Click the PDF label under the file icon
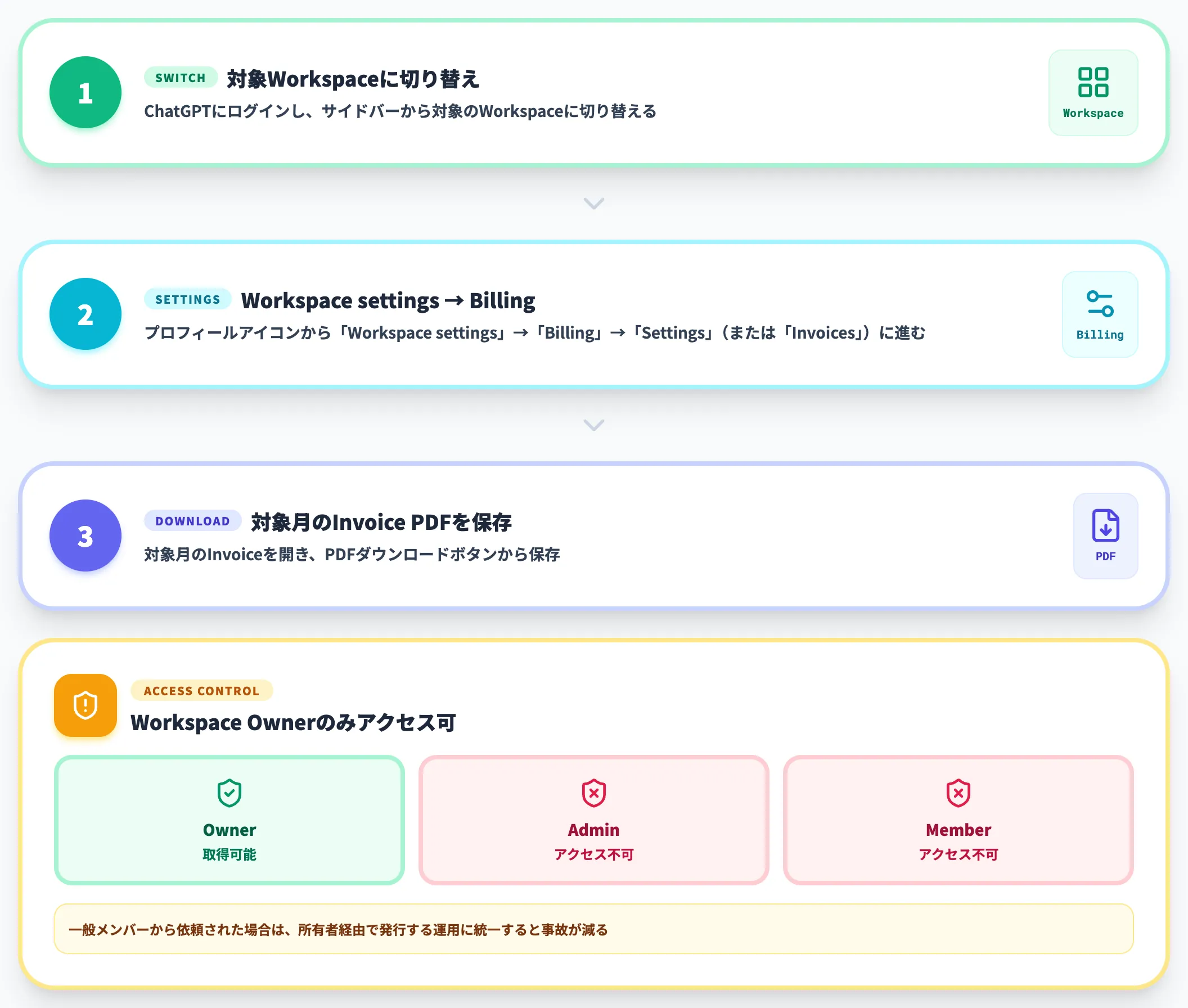The width and height of the screenshot is (1188, 1008). click(x=1105, y=556)
